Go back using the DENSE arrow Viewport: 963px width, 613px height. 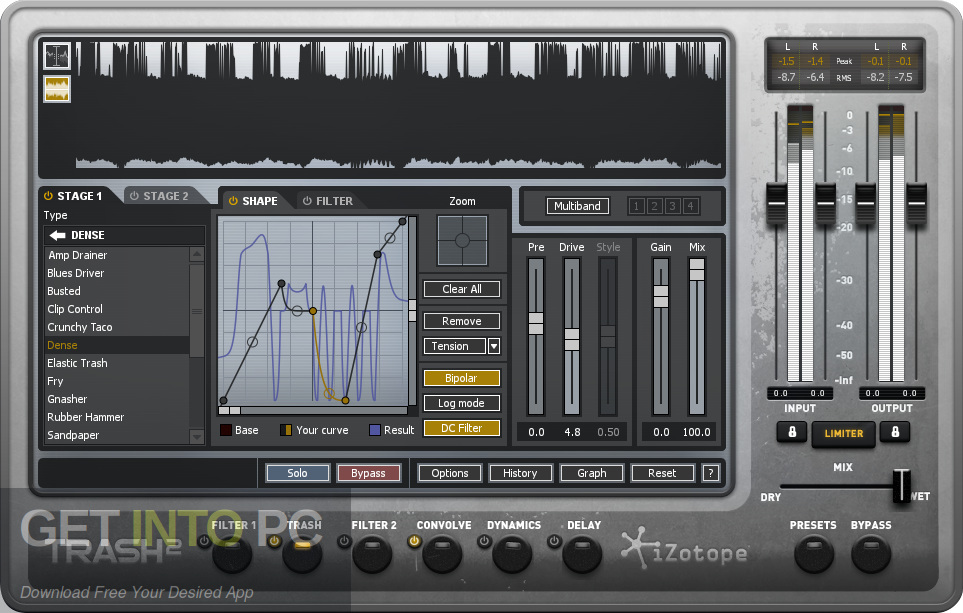pyautogui.click(x=58, y=235)
